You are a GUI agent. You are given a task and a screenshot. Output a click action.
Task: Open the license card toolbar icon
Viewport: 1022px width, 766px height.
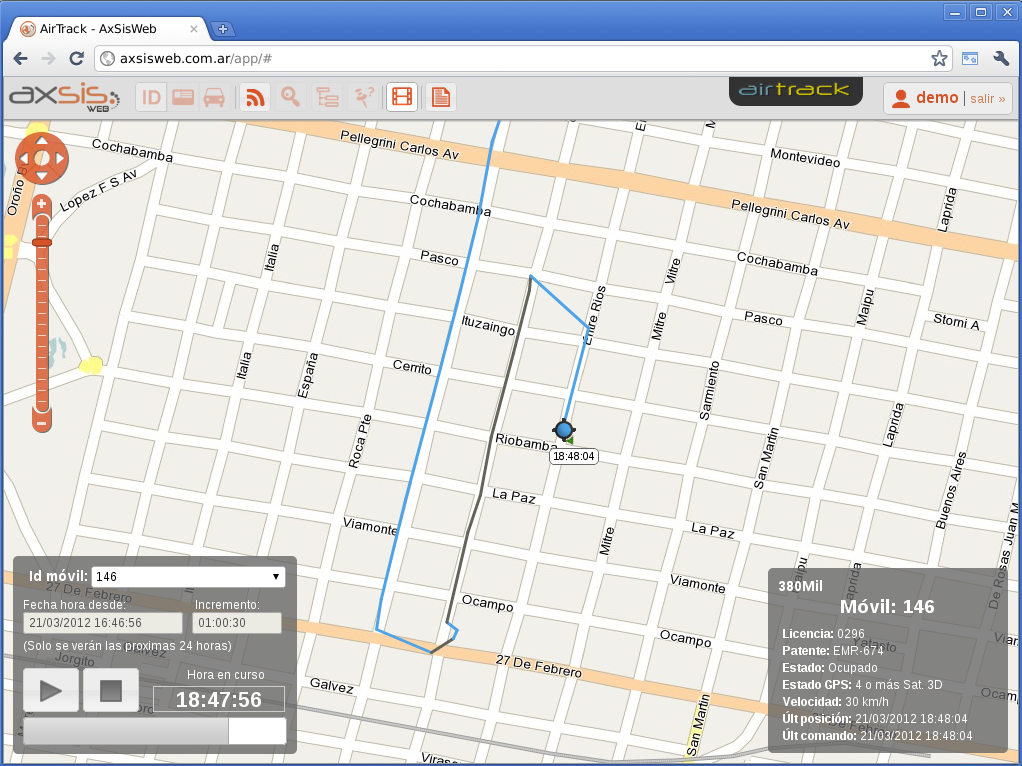pos(182,97)
